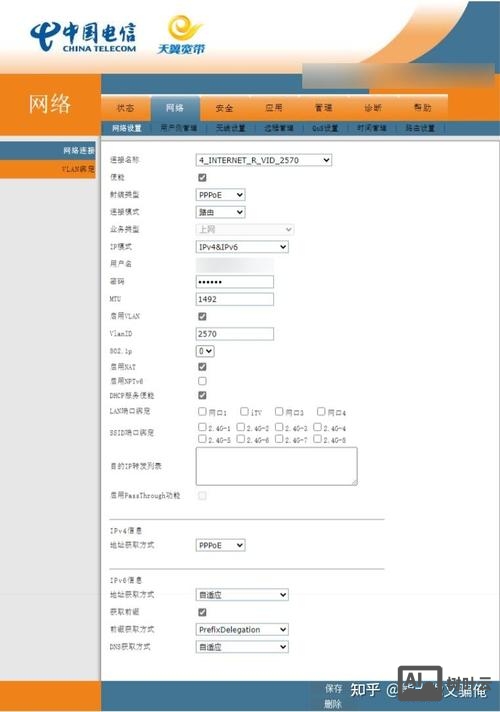Image resolution: width=500 pixels, height=712 pixels.
Task: Expand the IPv4&IPv6 IP mode dropdown
Action: pos(242,247)
